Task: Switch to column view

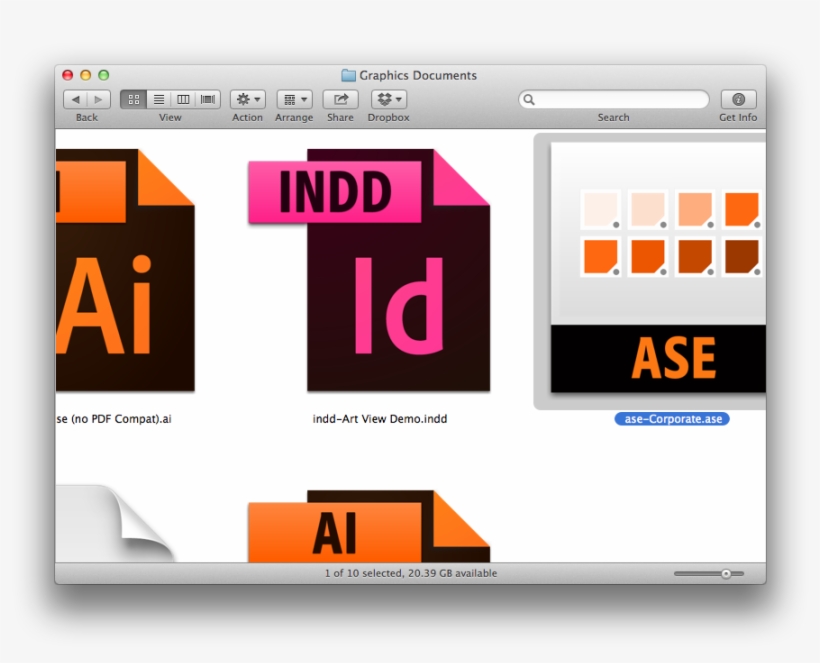Action: (x=183, y=99)
